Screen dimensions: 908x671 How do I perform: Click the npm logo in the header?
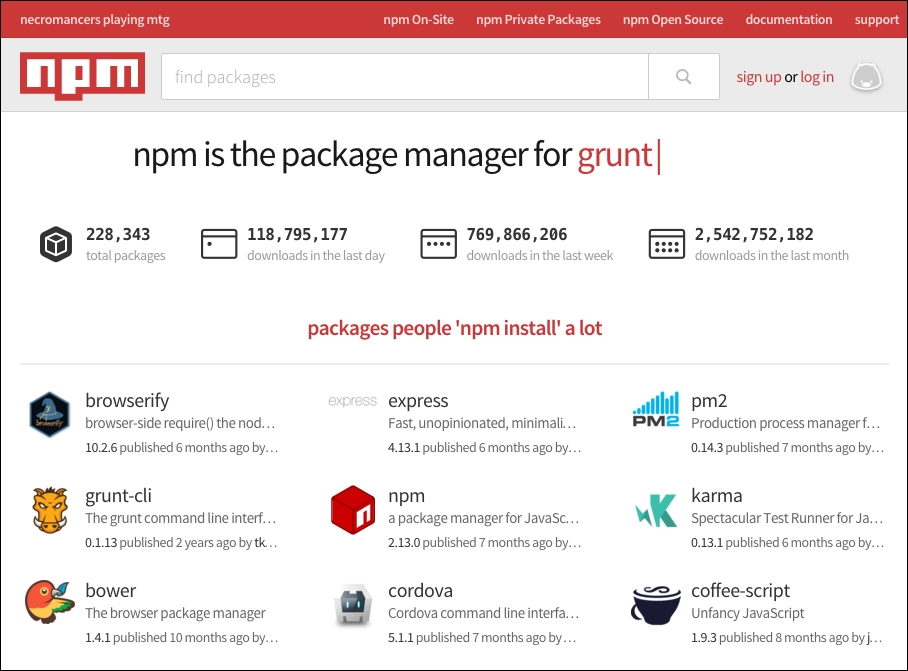(82, 75)
